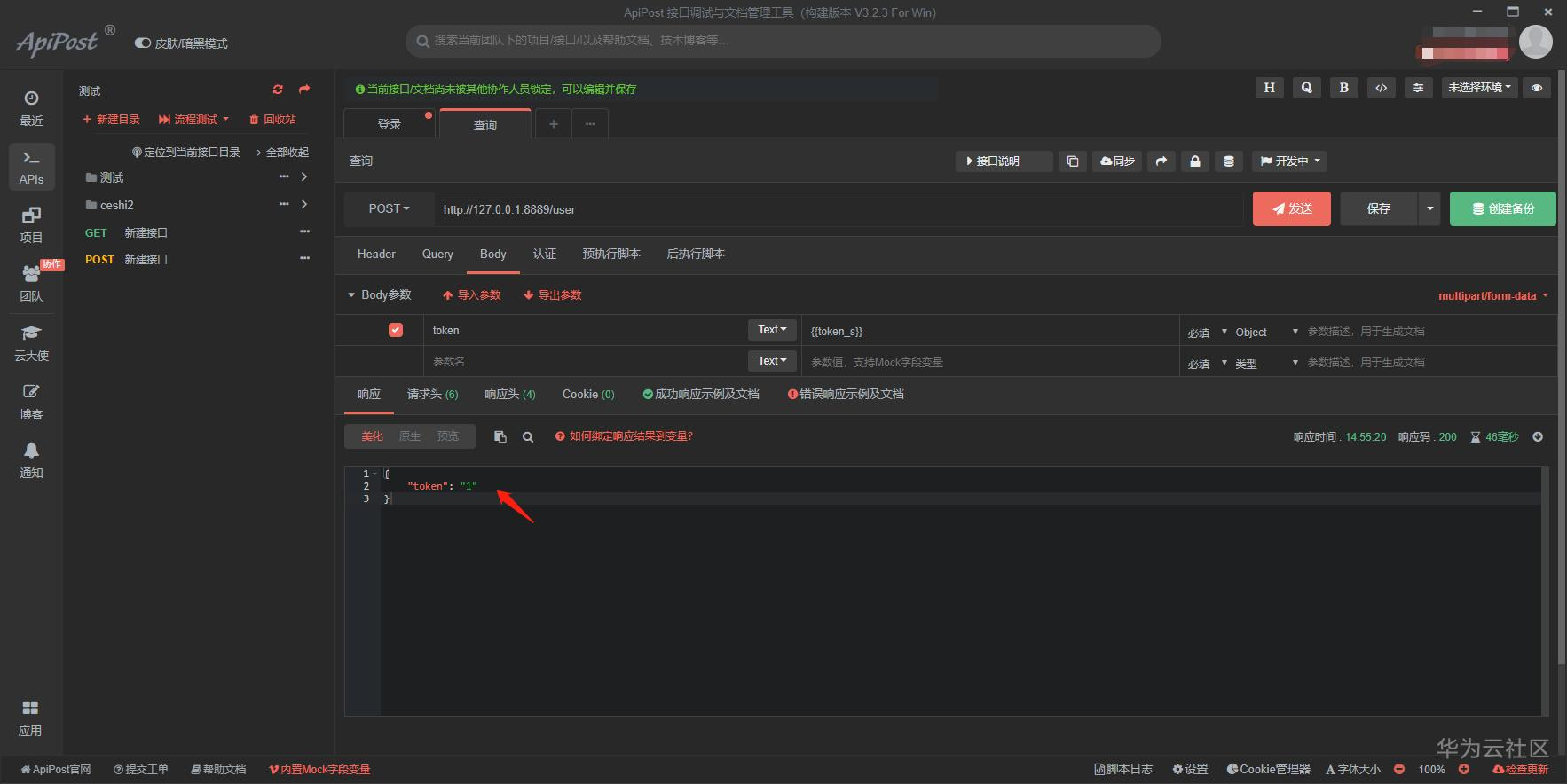Switch to the Query tab
The height and width of the screenshot is (784, 1567).
click(x=437, y=255)
